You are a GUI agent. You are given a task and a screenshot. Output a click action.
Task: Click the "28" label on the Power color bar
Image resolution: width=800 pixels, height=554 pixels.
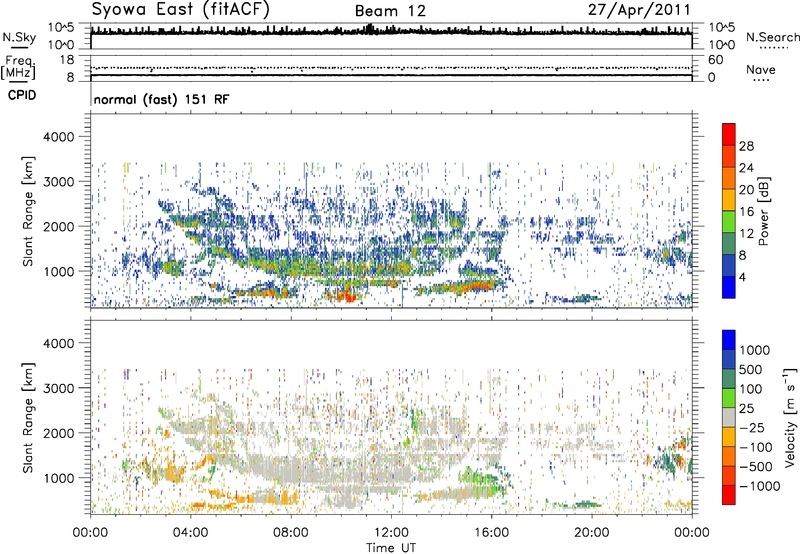point(746,146)
